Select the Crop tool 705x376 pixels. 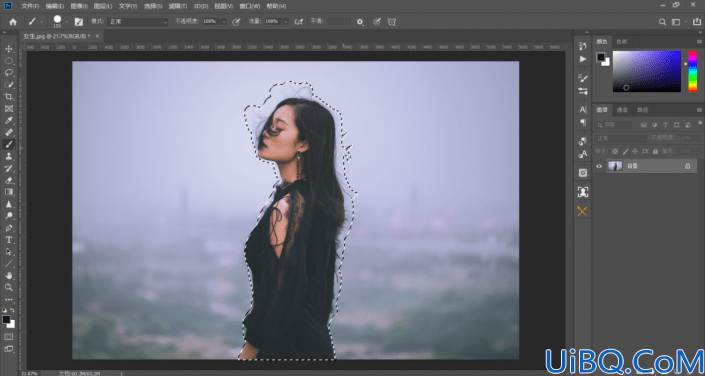tap(9, 96)
